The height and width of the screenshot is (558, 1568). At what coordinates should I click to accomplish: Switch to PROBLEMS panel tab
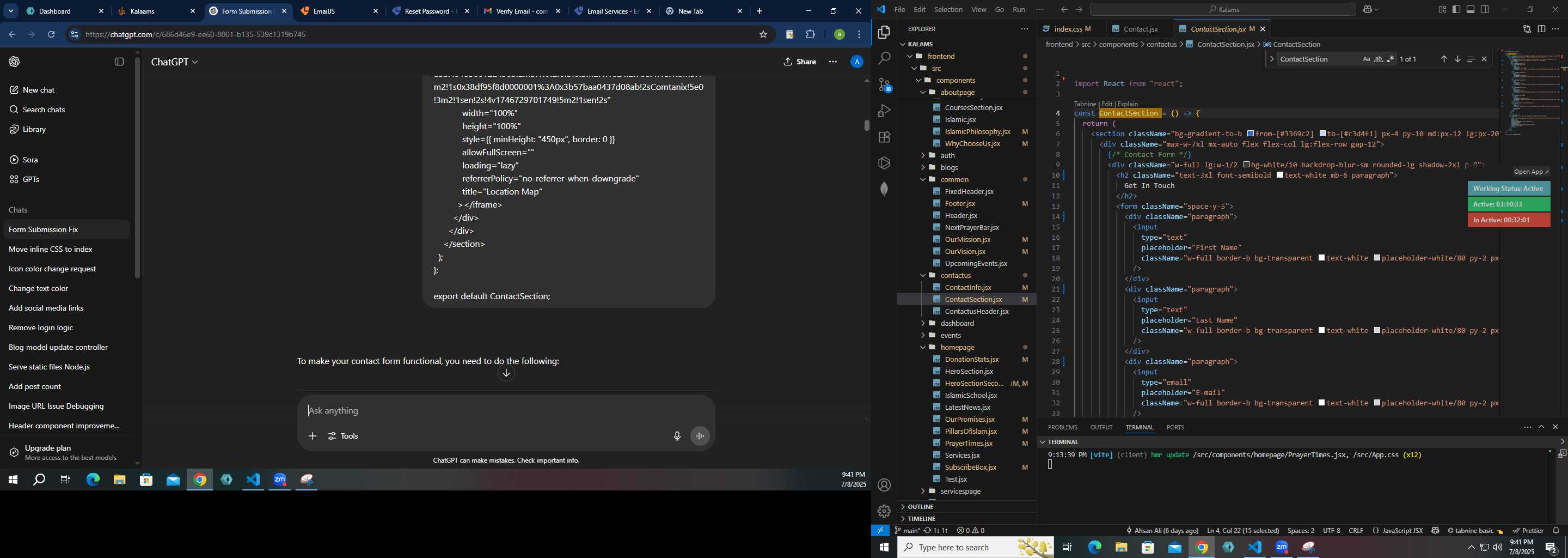point(1063,428)
